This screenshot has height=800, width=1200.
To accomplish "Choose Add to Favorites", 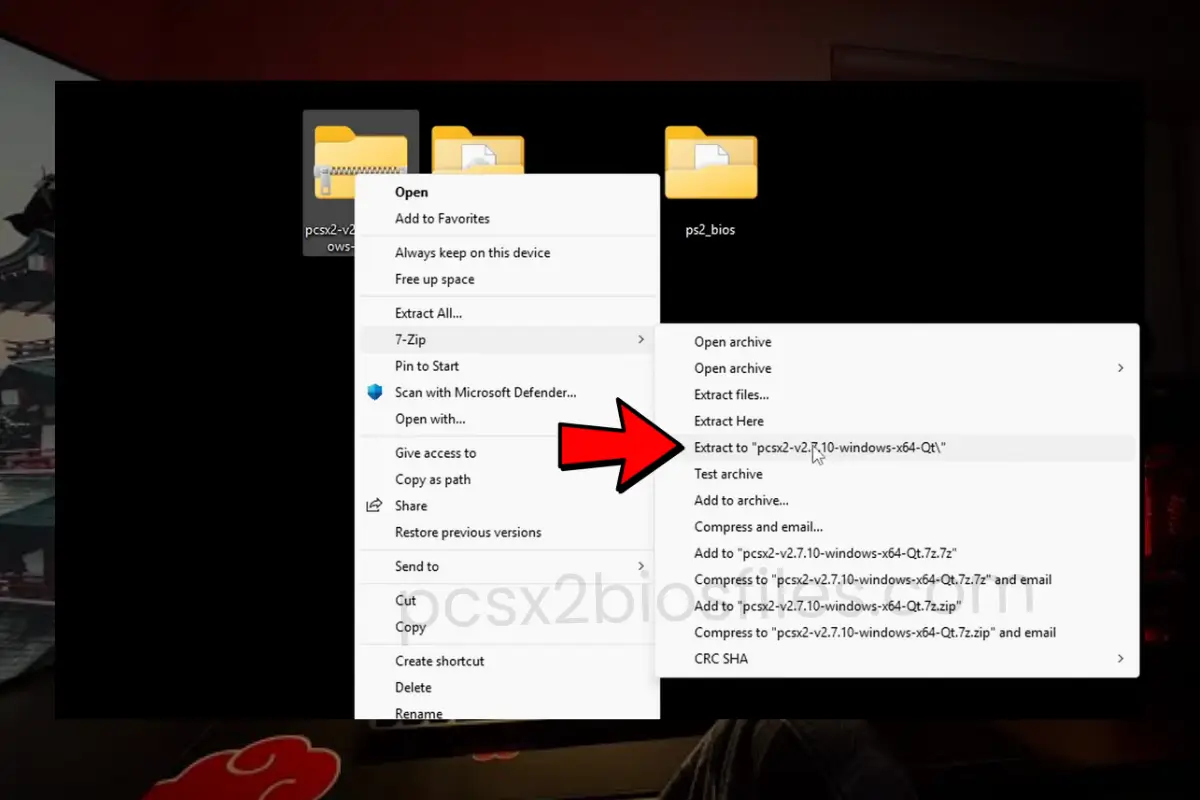I will [x=442, y=218].
